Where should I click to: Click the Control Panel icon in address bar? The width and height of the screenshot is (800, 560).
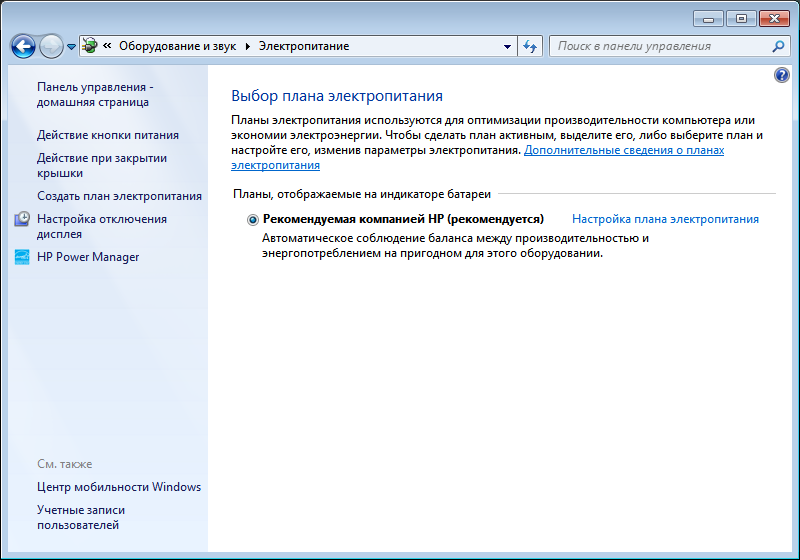(x=90, y=46)
